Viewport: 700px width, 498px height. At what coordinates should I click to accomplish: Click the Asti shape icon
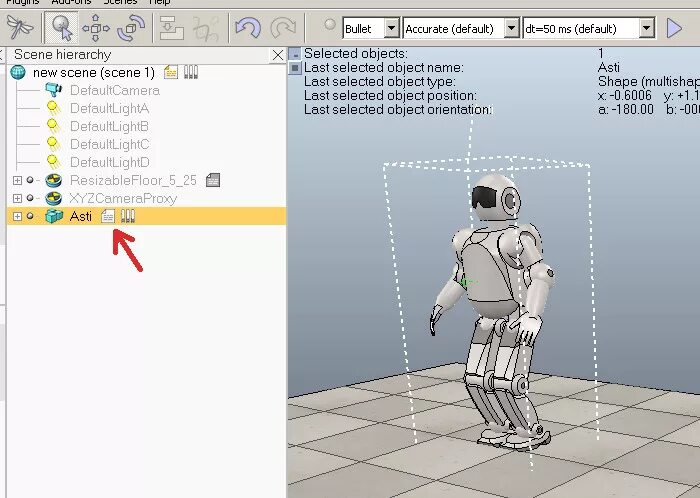click(54, 216)
